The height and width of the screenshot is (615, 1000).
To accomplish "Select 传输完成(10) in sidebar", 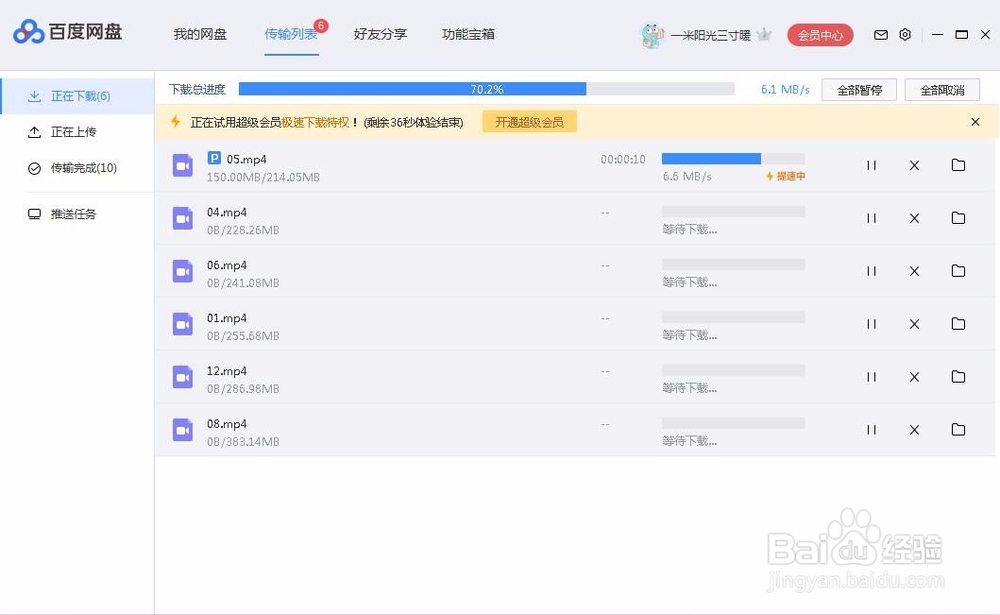I will click(77, 168).
